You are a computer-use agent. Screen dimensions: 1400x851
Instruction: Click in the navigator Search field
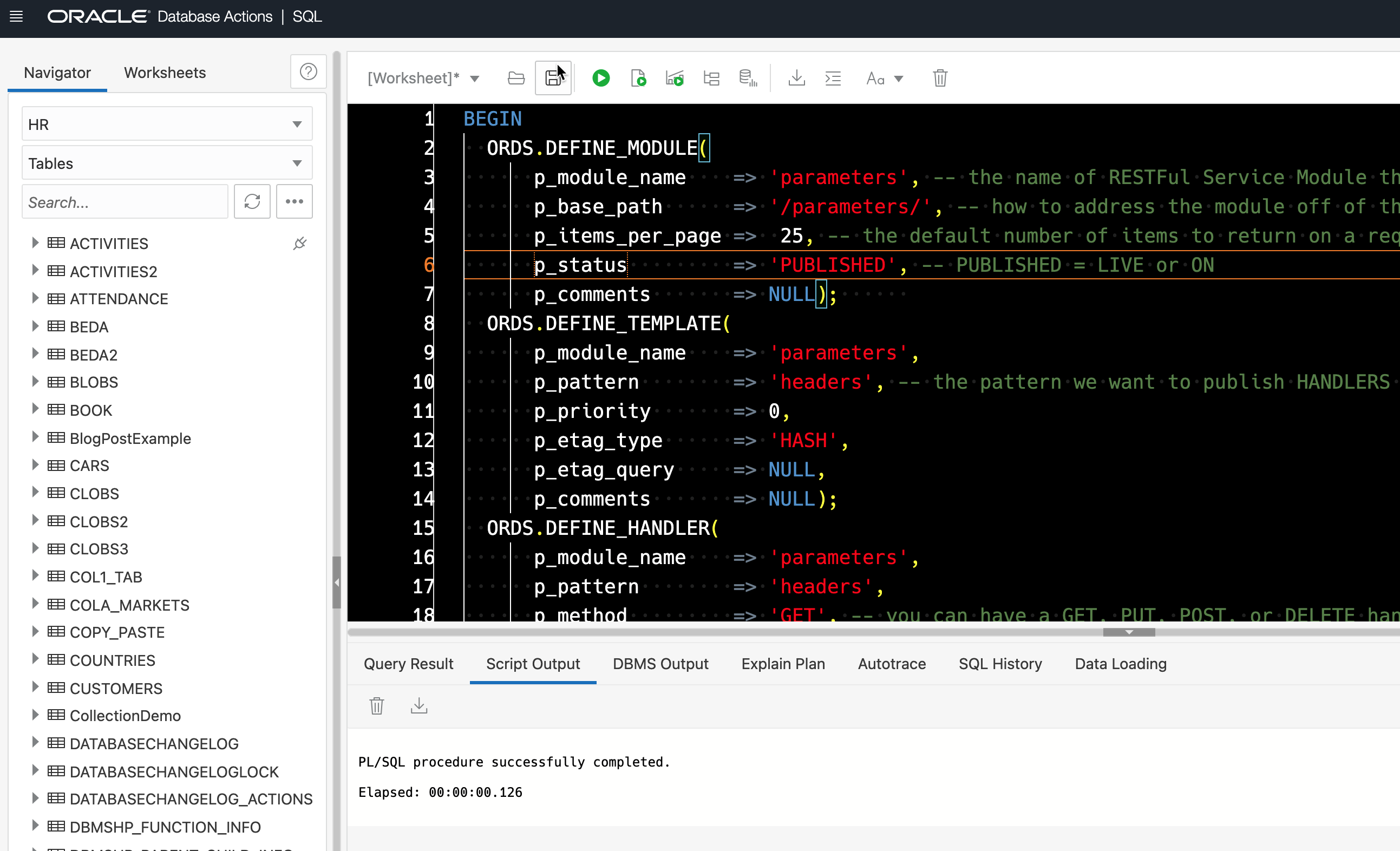pyautogui.click(x=125, y=202)
